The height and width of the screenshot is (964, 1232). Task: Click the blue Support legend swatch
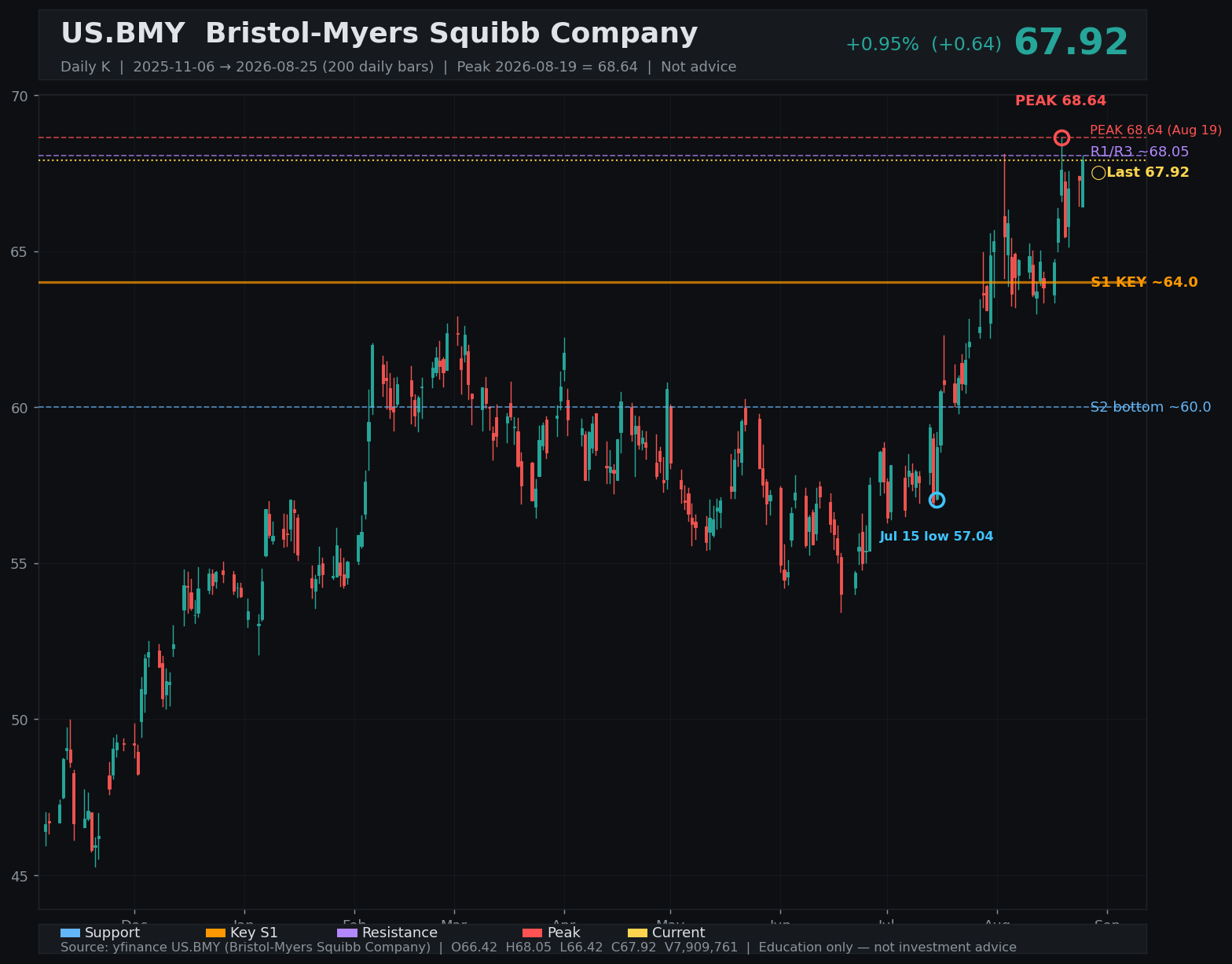[x=70, y=933]
